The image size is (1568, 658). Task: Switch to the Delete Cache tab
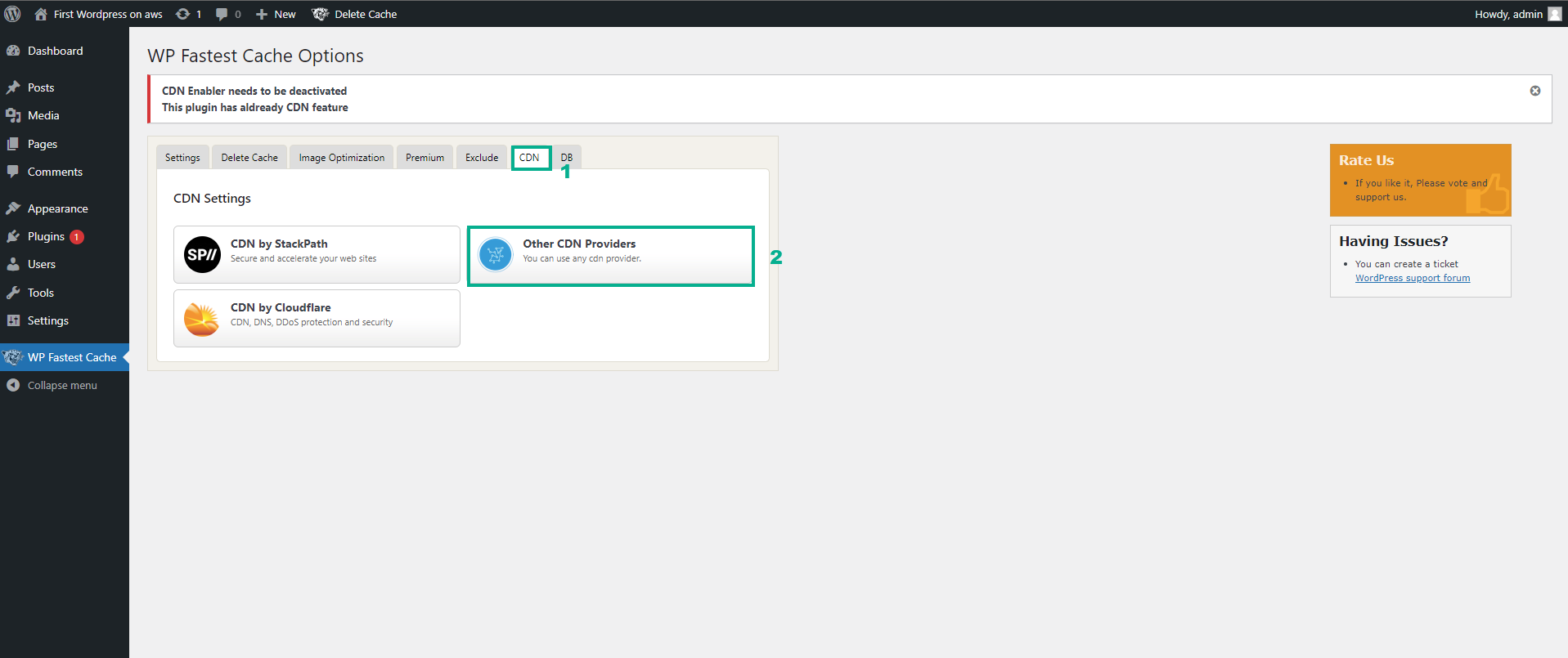249,158
